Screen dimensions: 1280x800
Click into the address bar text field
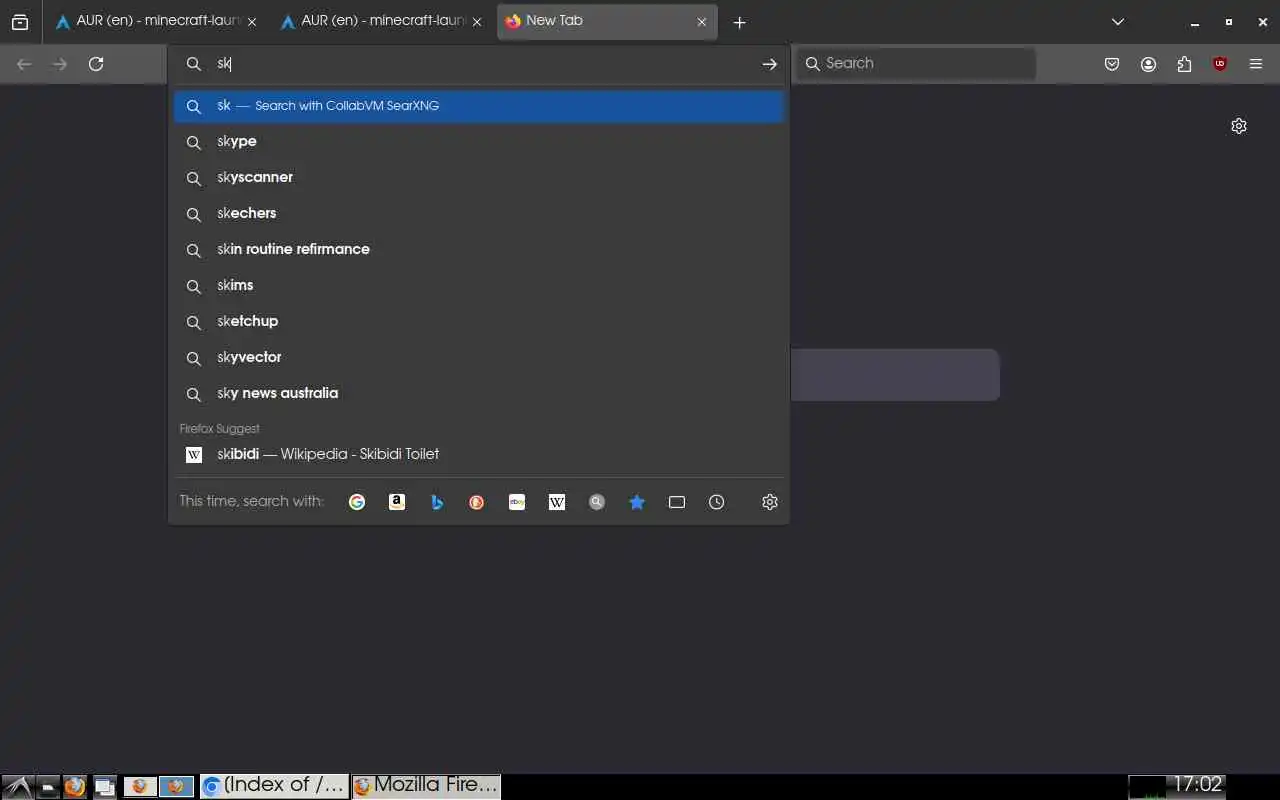pyautogui.click(x=480, y=64)
